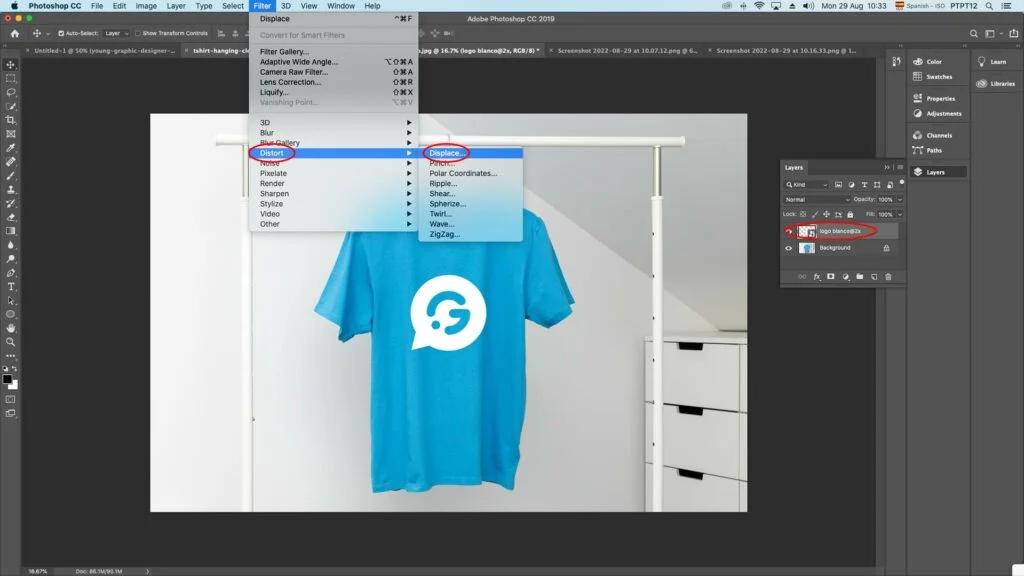The width and height of the screenshot is (1024, 576).
Task: Open the Paths panel
Action: click(927, 150)
